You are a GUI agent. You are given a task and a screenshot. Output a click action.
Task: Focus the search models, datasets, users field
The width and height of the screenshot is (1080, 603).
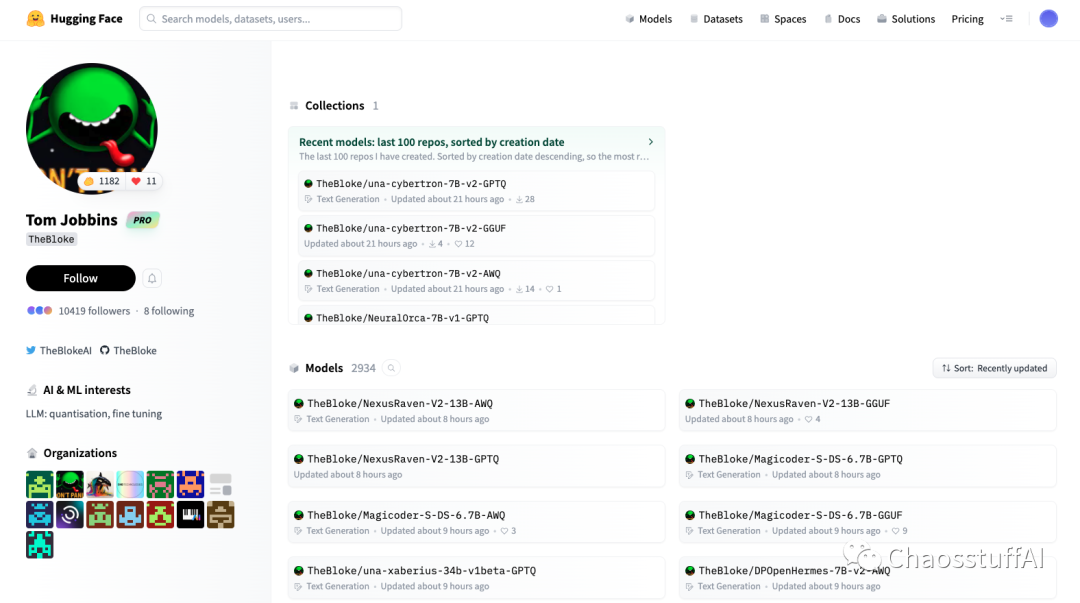click(x=271, y=19)
